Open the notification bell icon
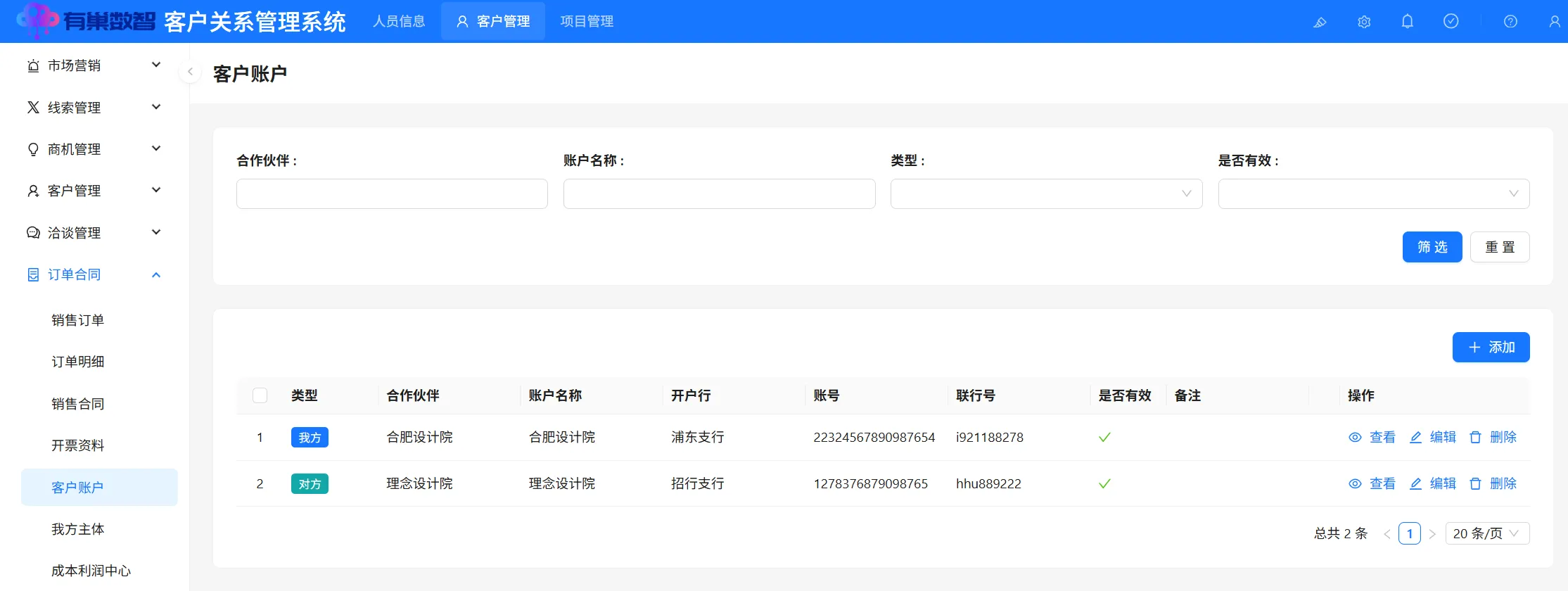Image resolution: width=1568 pixels, height=591 pixels. tap(1408, 21)
